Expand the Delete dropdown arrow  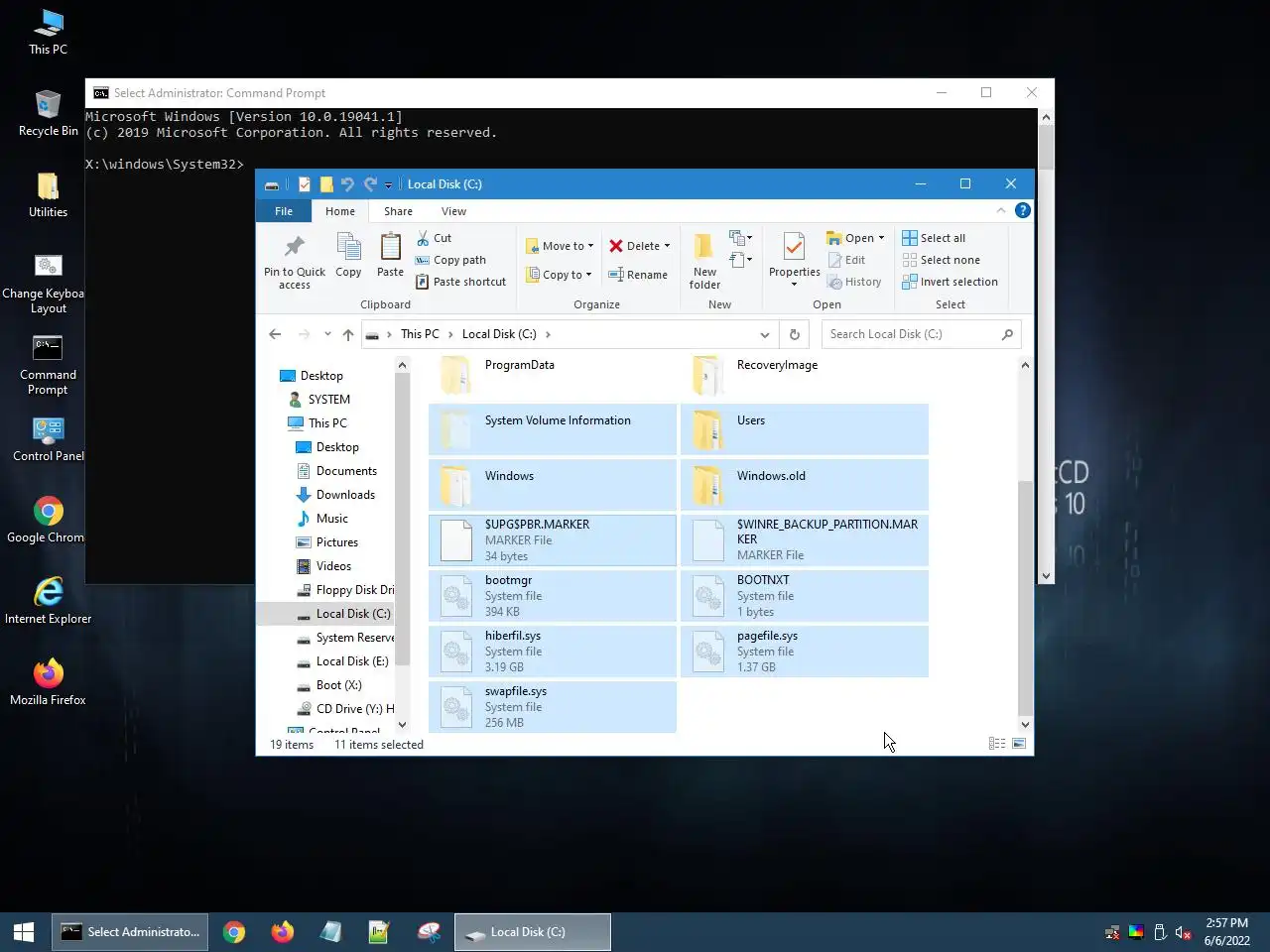point(667,246)
